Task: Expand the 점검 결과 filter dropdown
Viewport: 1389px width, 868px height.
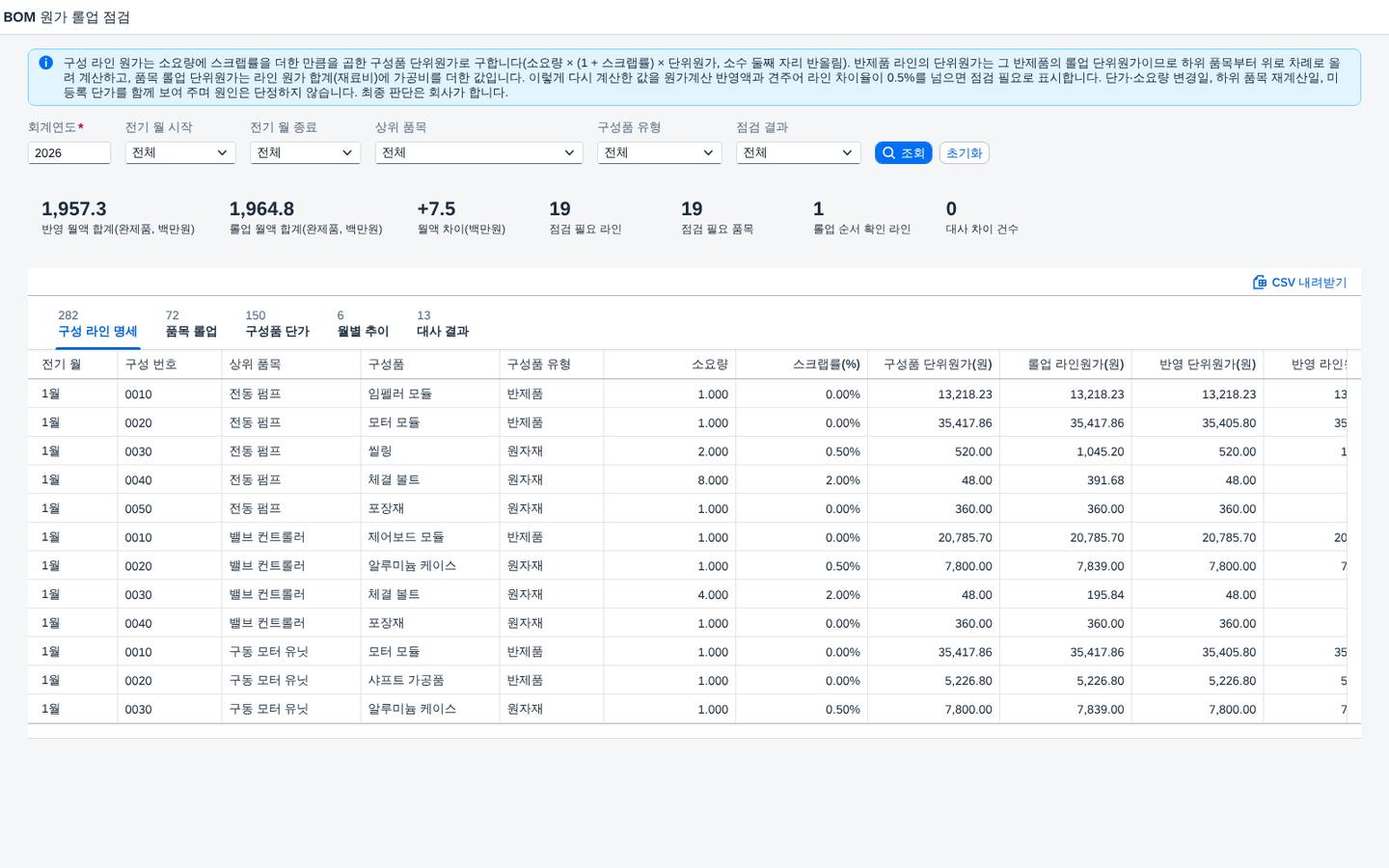Action: [798, 152]
